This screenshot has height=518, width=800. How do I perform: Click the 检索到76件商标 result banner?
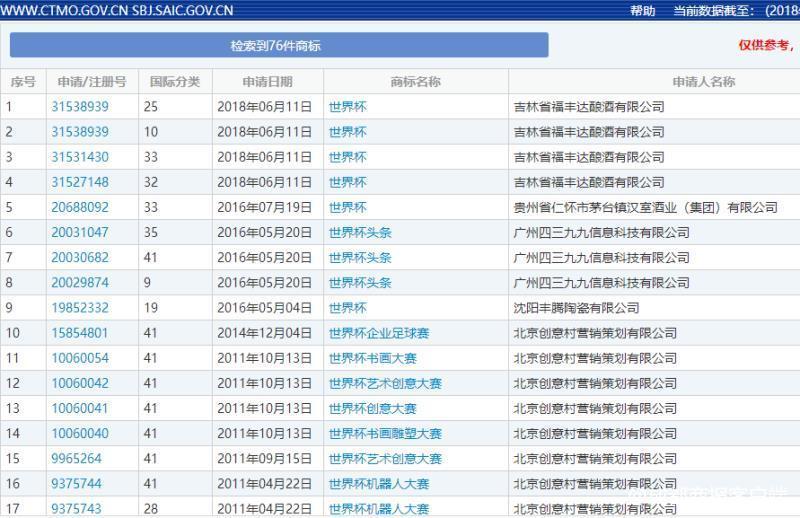click(279, 45)
